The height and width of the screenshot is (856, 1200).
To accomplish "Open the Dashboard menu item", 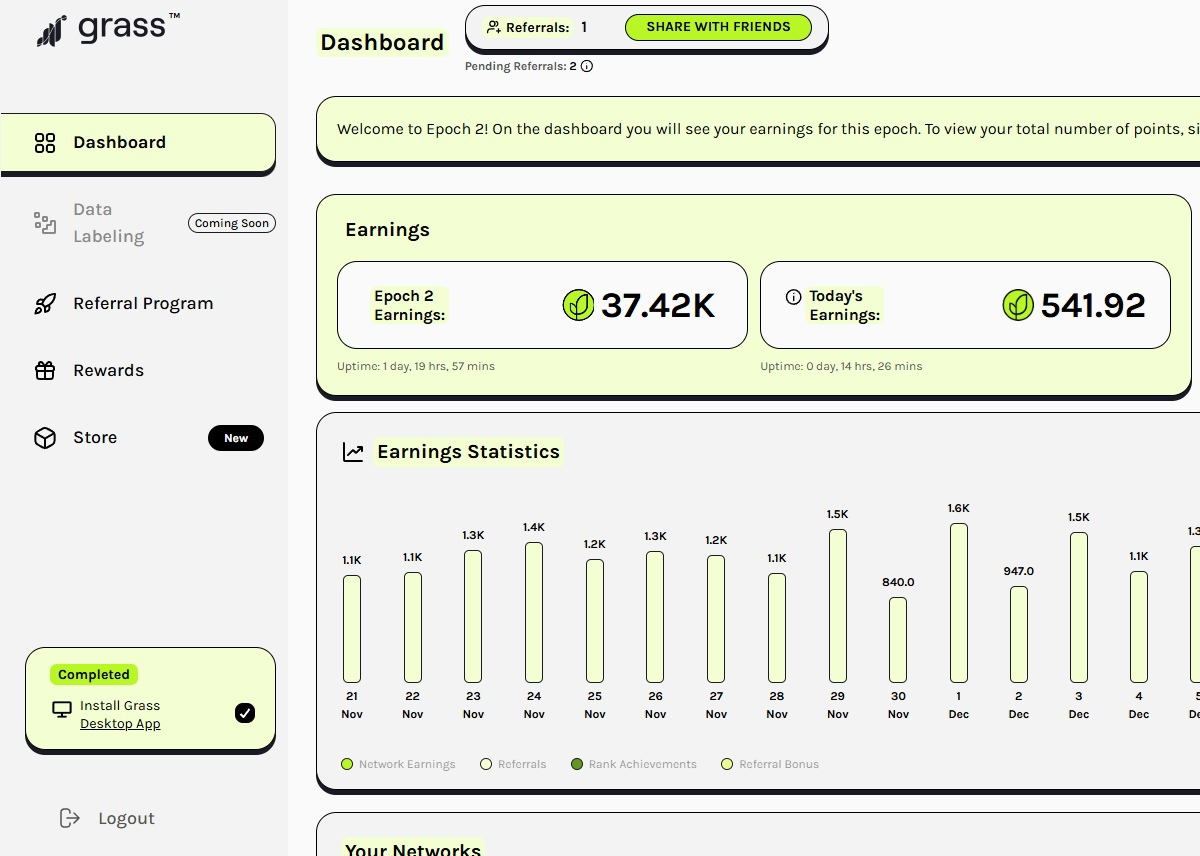I will [x=138, y=143].
